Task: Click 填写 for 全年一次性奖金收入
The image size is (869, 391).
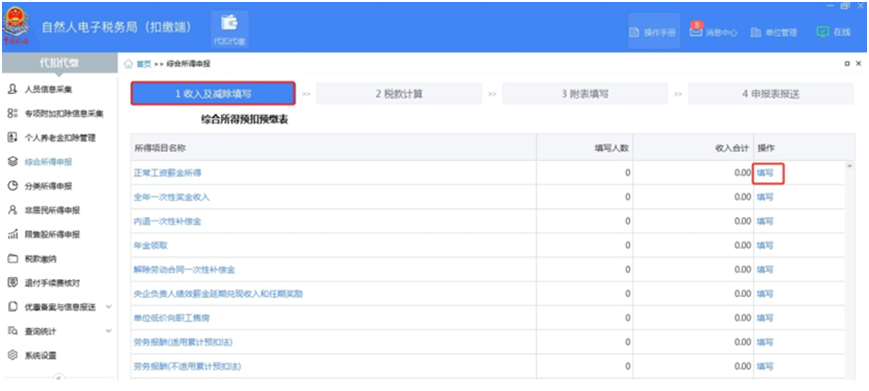Action: click(765, 197)
